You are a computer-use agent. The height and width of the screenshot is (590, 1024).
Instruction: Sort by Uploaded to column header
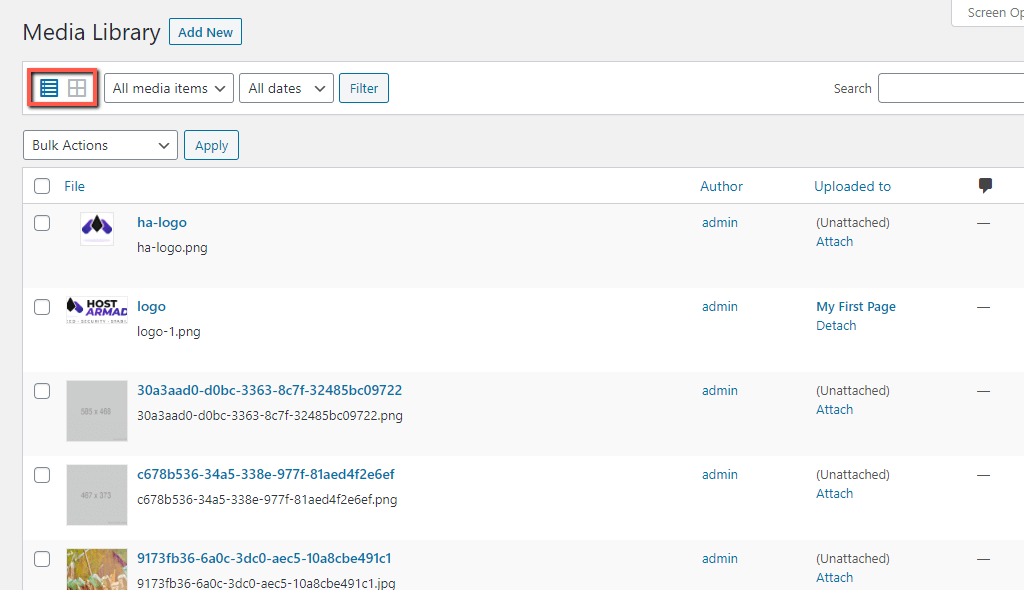(x=852, y=186)
